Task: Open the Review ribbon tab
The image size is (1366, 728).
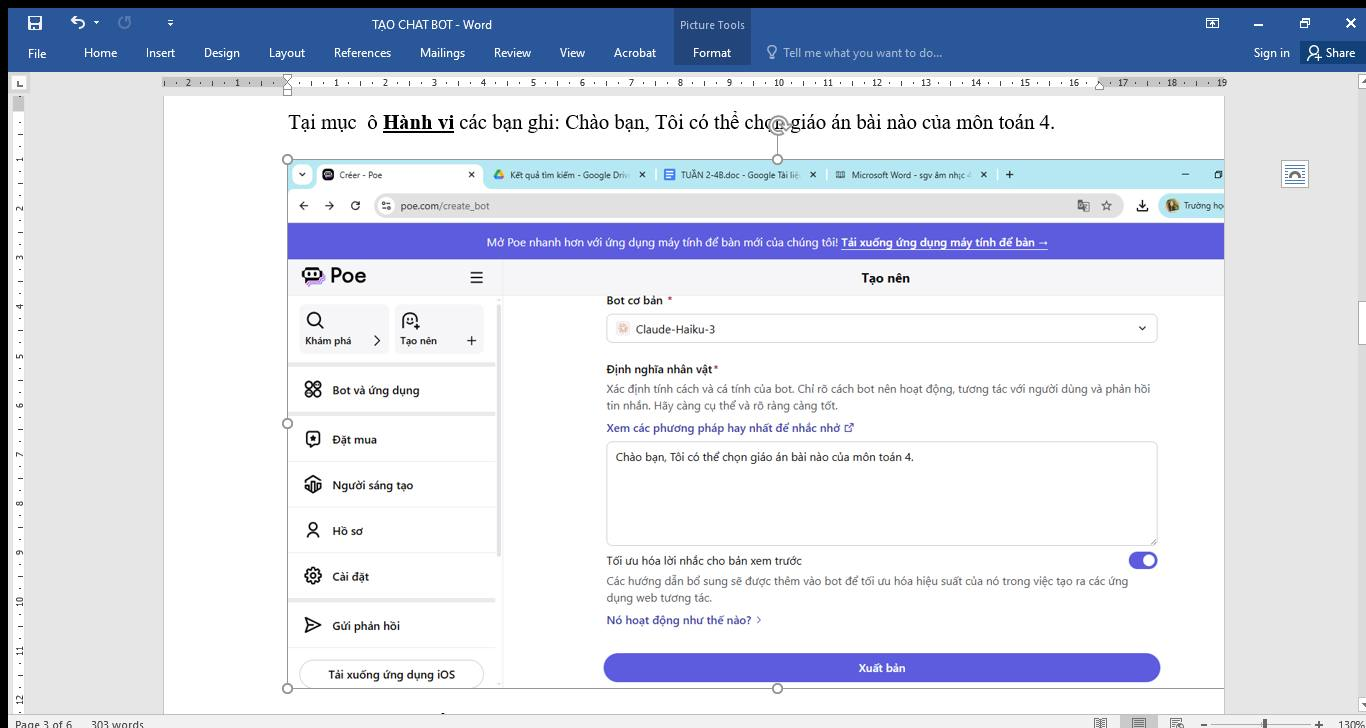Action: click(x=512, y=53)
